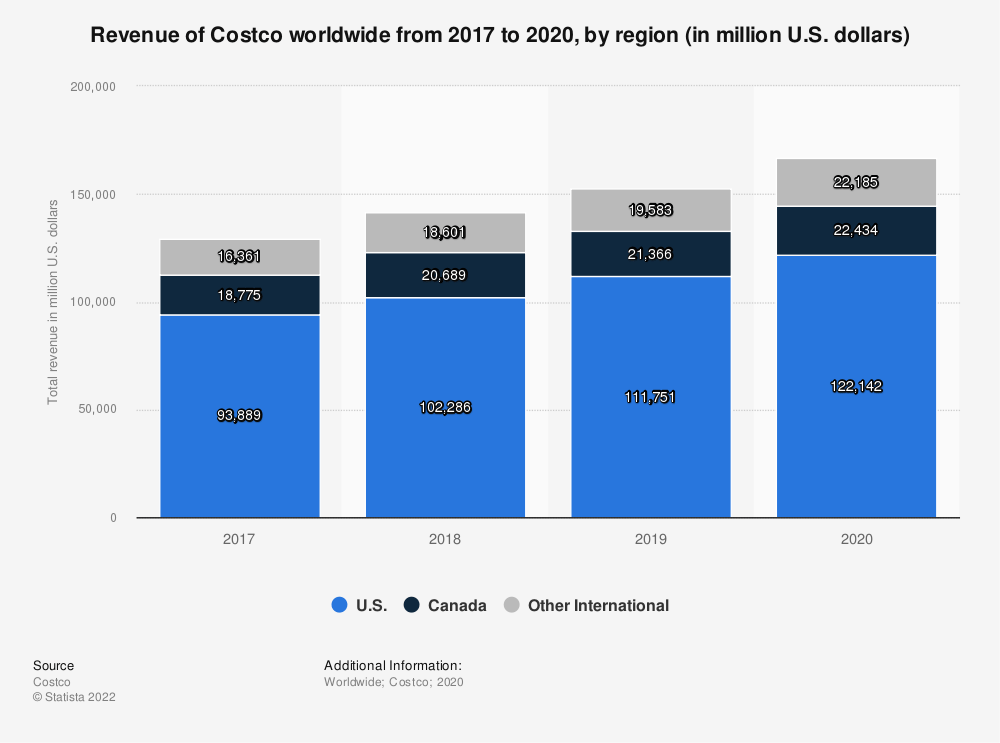1000x743 pixels.
Task: Click the gray Other International legend dot
Action: pyautogui.click(x=511, y=605)
